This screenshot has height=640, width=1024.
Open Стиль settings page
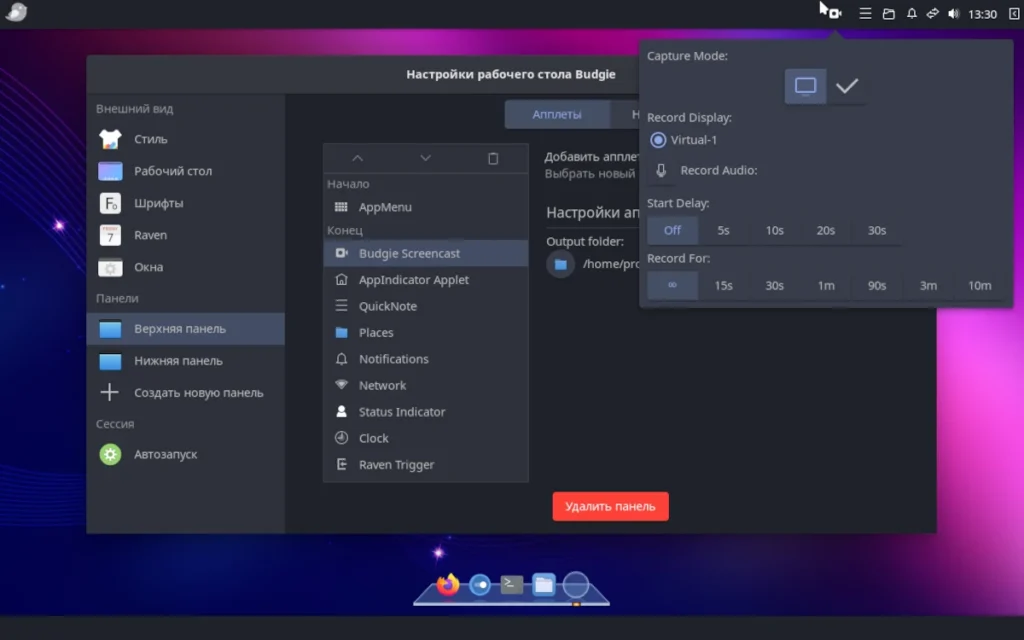(185, 139)
